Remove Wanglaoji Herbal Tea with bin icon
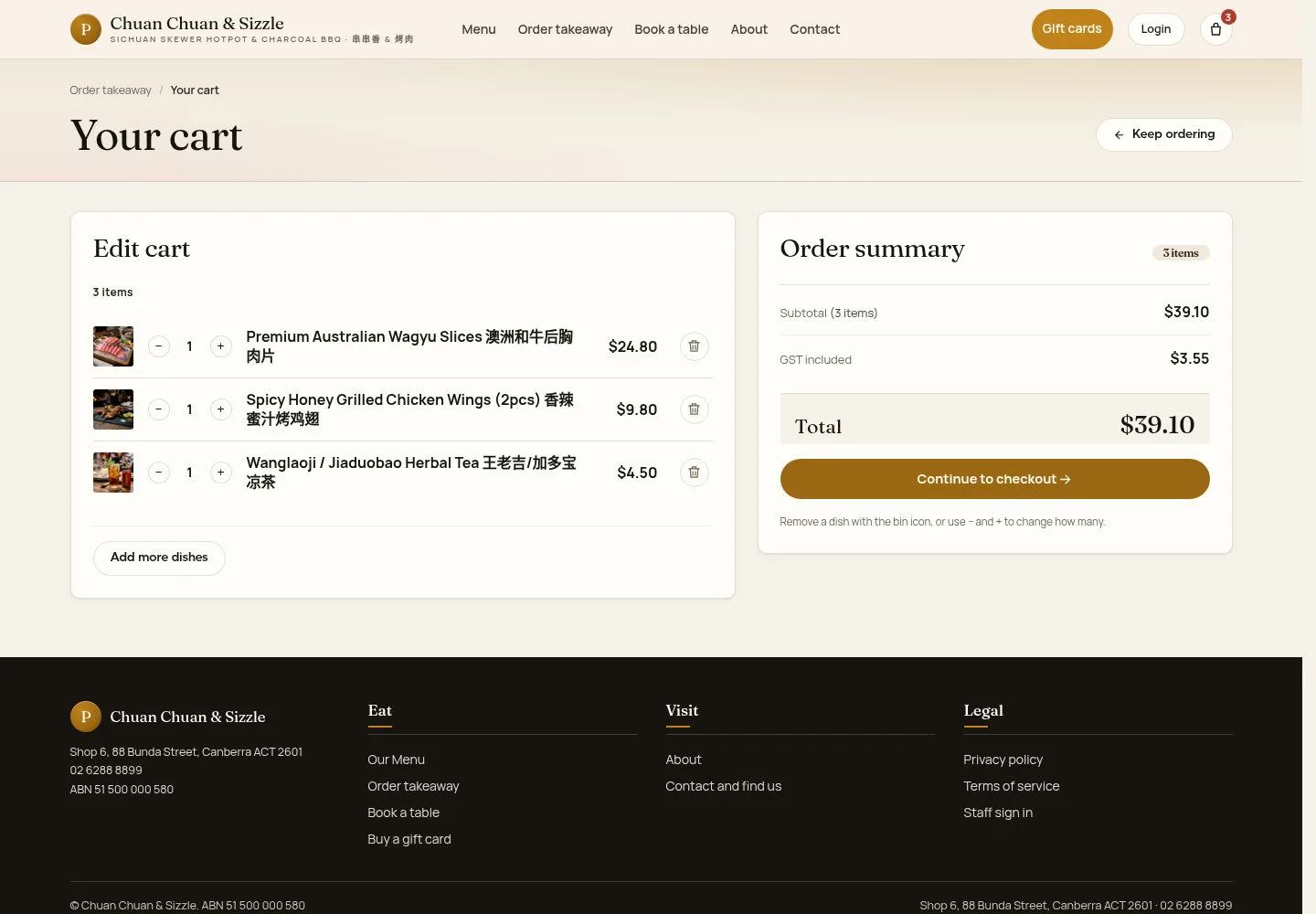The width and height of the screenshot is (1316, 914). (x=694, y=473)
